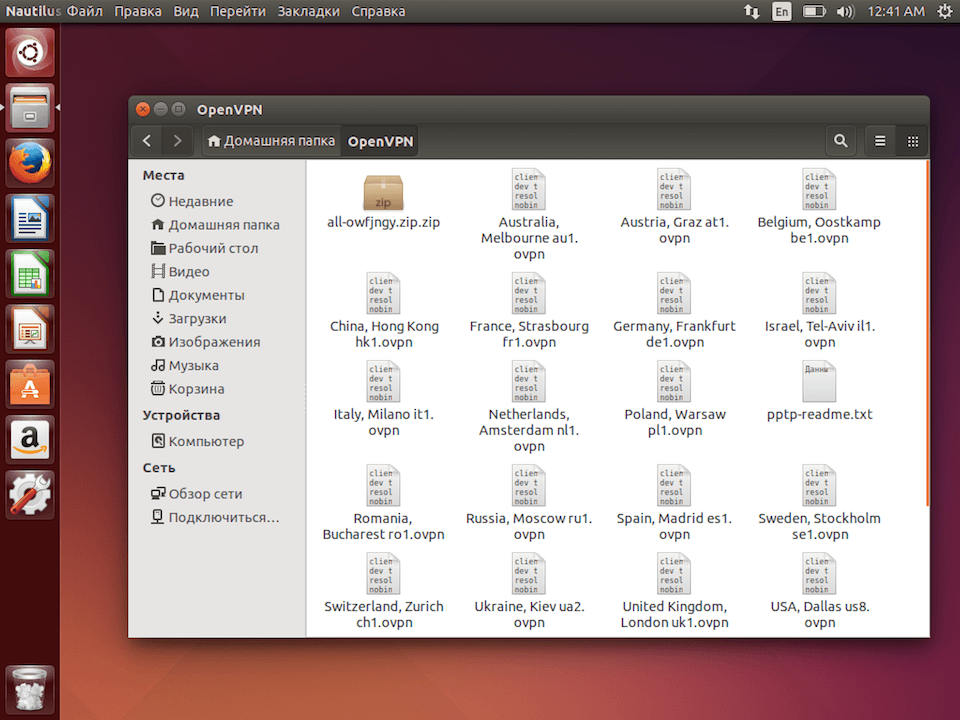Viewport: 960px width, 720px height.
Task: Click the forward navigation arrow
Action: point(177,141)
